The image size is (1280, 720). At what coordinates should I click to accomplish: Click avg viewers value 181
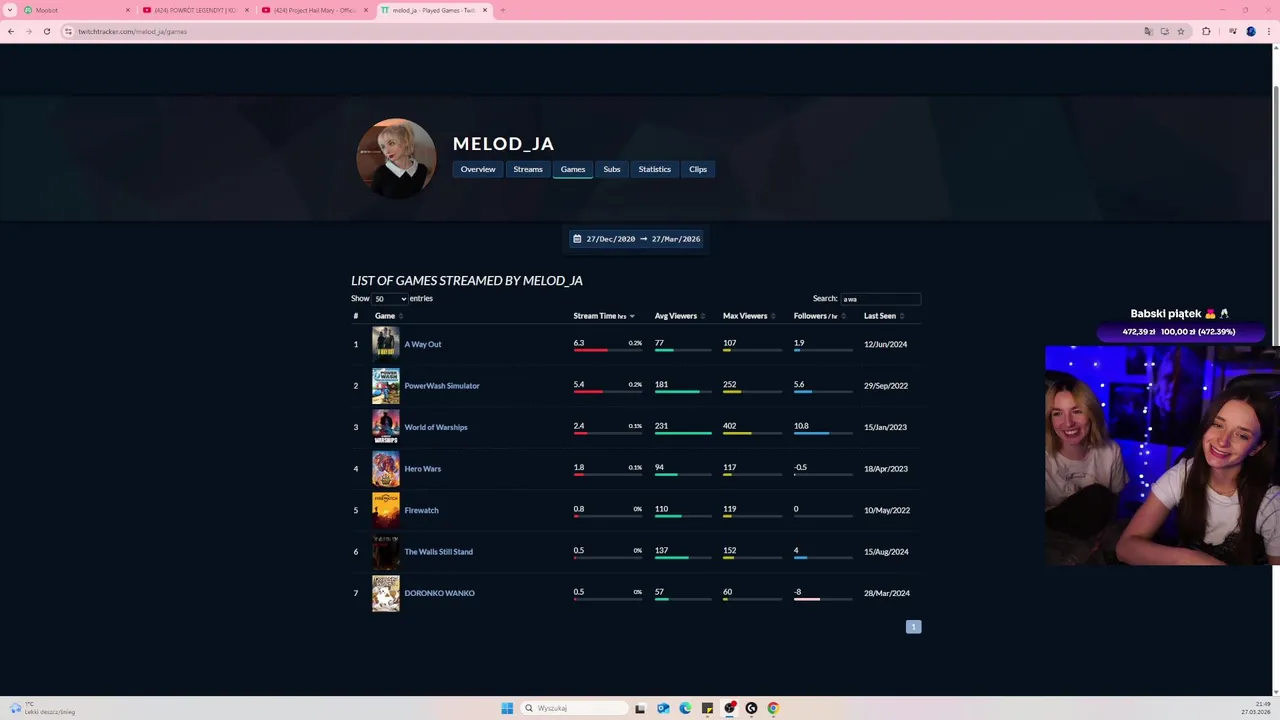(x=661, y=384)
